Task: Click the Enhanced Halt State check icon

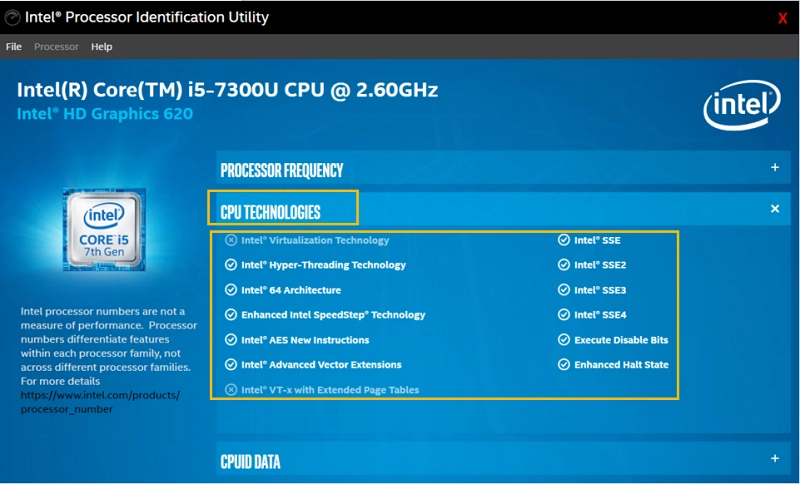Action: (x=564, y=365)
